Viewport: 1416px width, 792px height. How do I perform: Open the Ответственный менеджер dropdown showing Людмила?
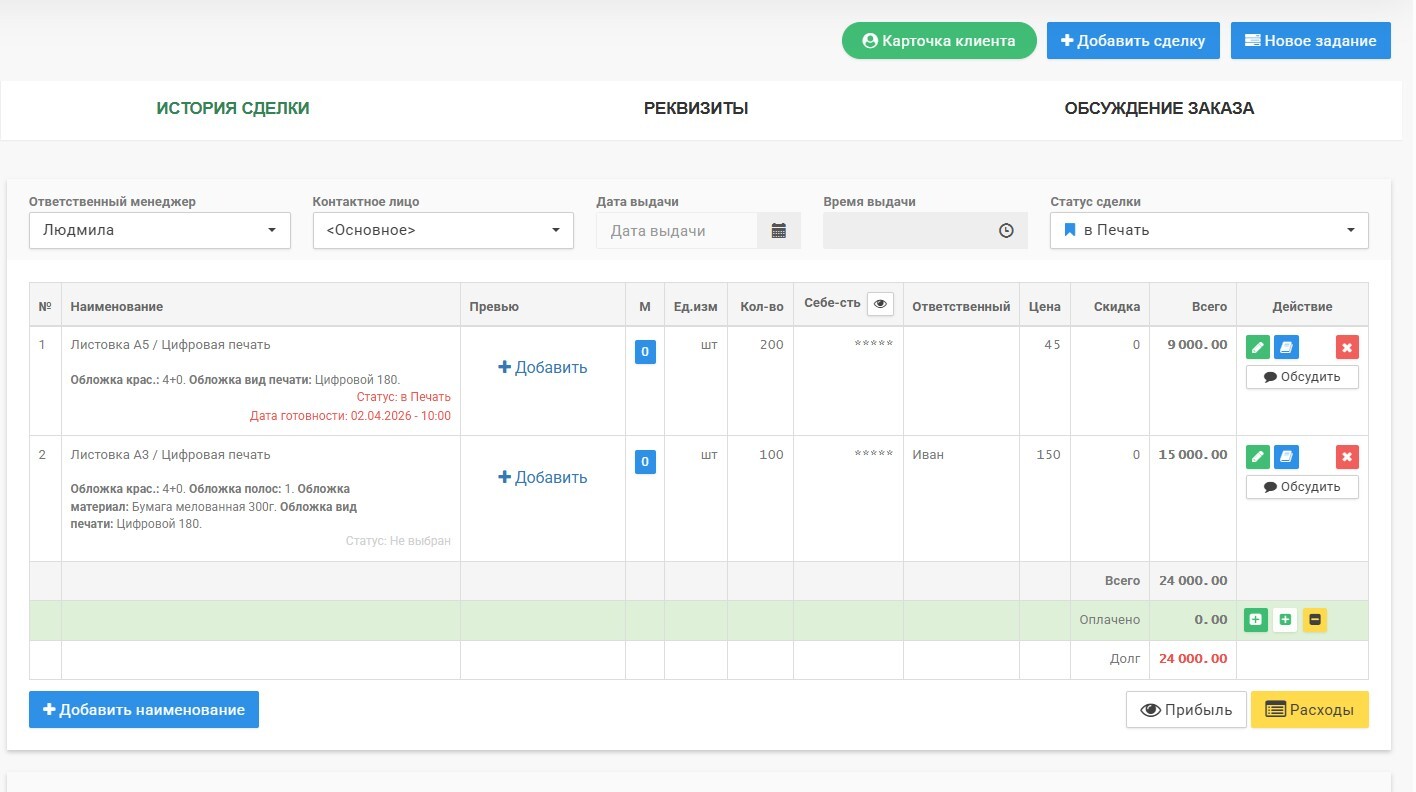coord(160,231)
